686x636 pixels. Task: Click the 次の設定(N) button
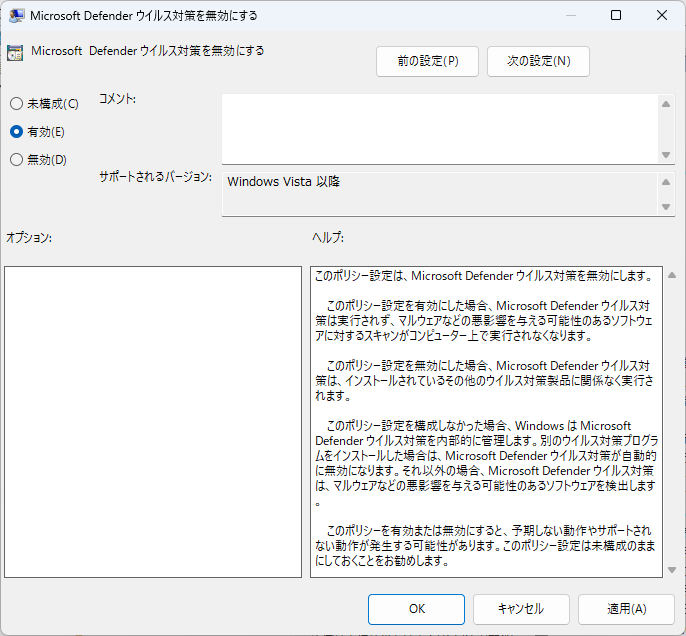point(538,61)
